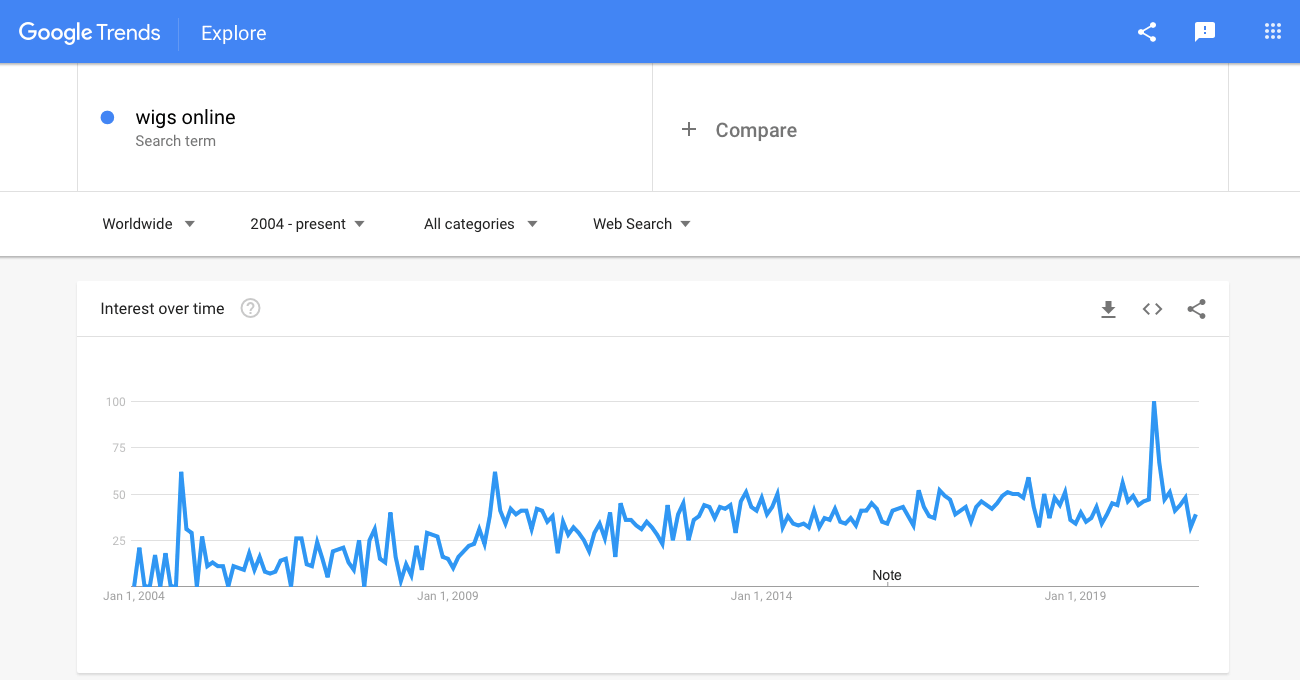Viewport: 1300px width, 680px height.
Task: Click the blue dot next to wigs online
Action: tap(108, 117)
